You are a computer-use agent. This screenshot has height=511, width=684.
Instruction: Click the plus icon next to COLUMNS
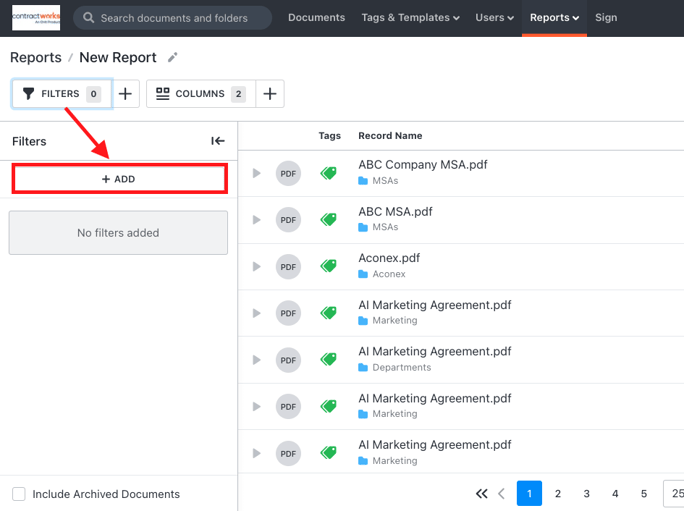(270, 93)
